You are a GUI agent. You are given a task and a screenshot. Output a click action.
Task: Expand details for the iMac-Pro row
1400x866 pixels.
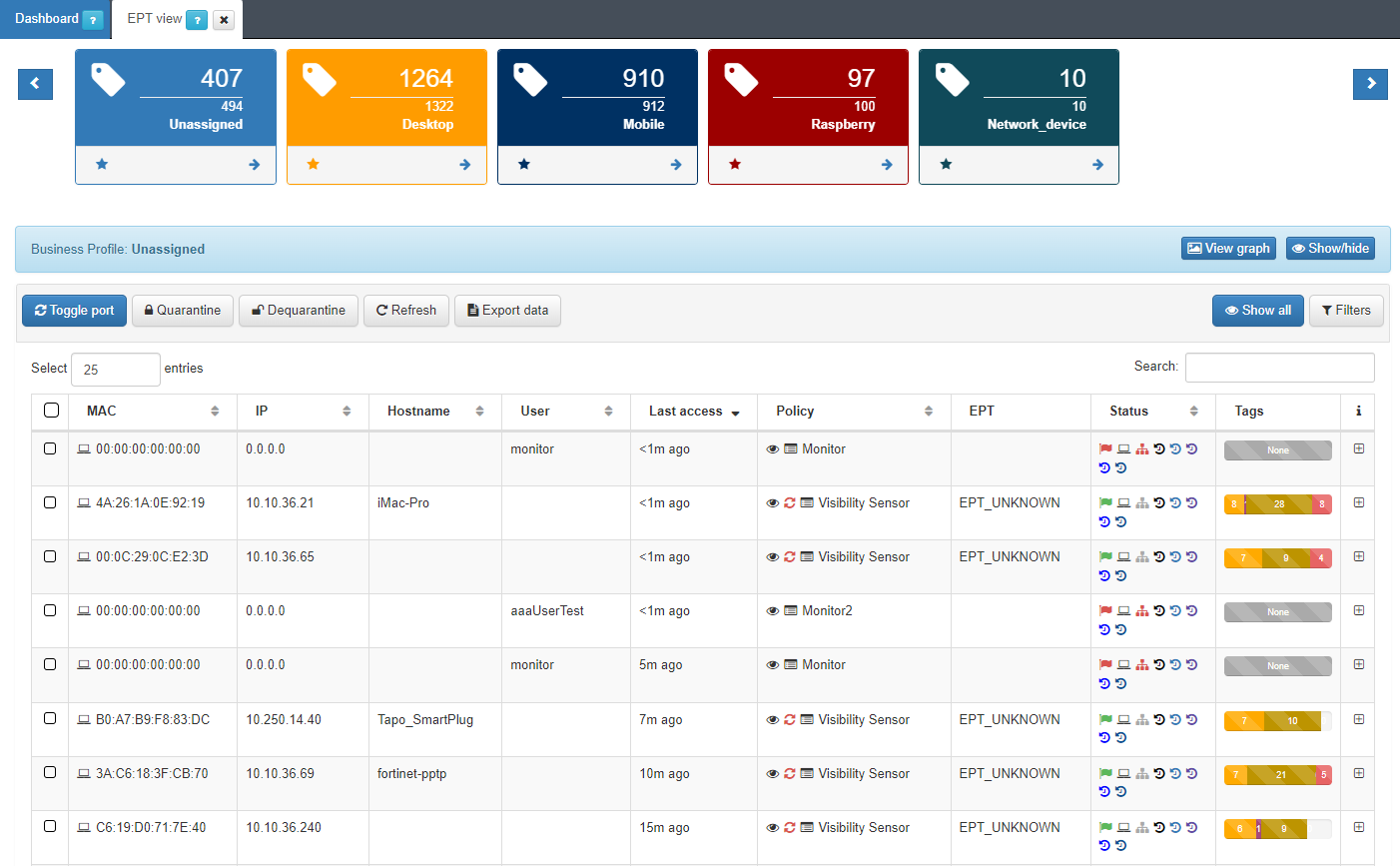[1359, 502]
